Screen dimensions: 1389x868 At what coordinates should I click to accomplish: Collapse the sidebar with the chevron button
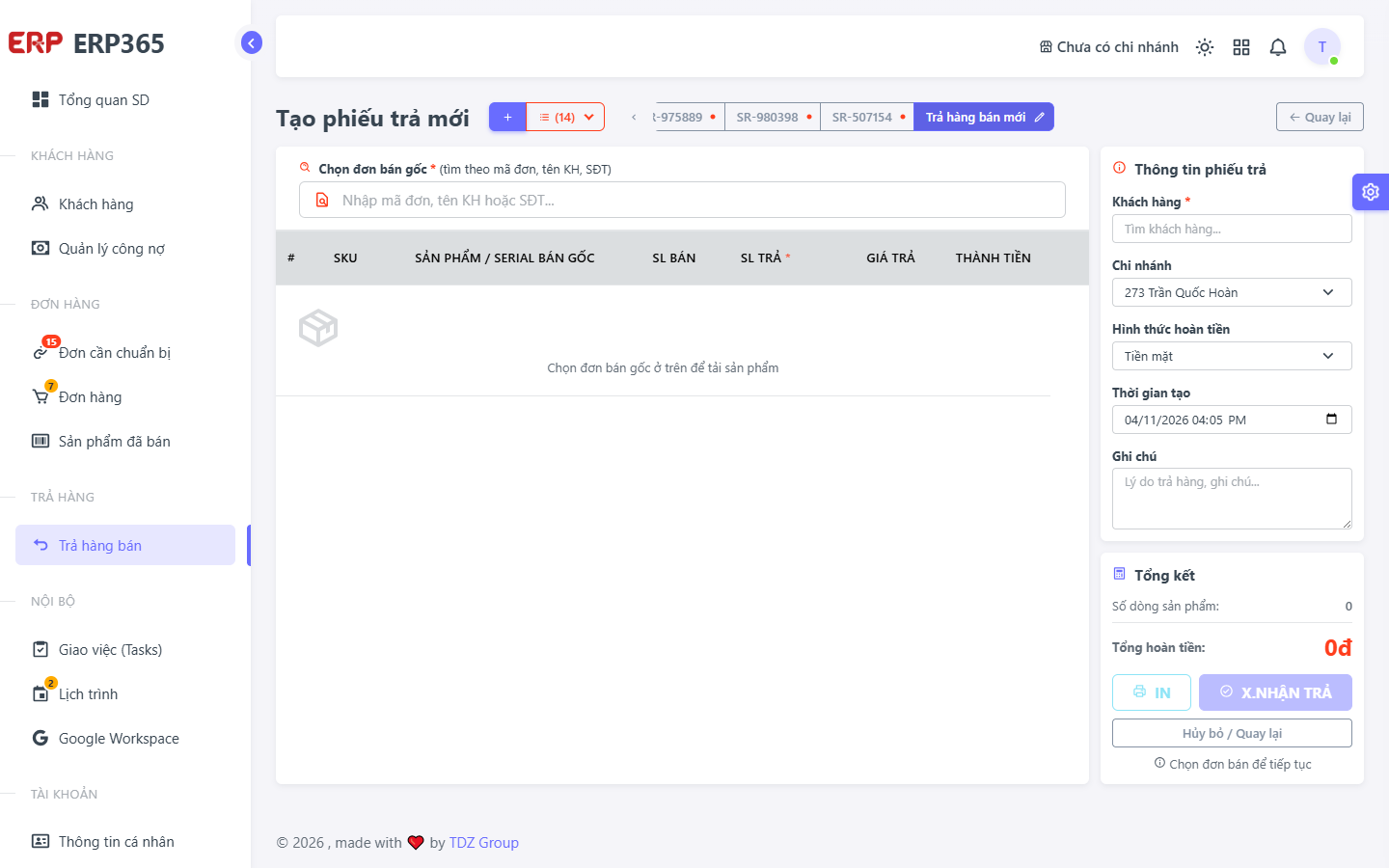tap(252, 42)
